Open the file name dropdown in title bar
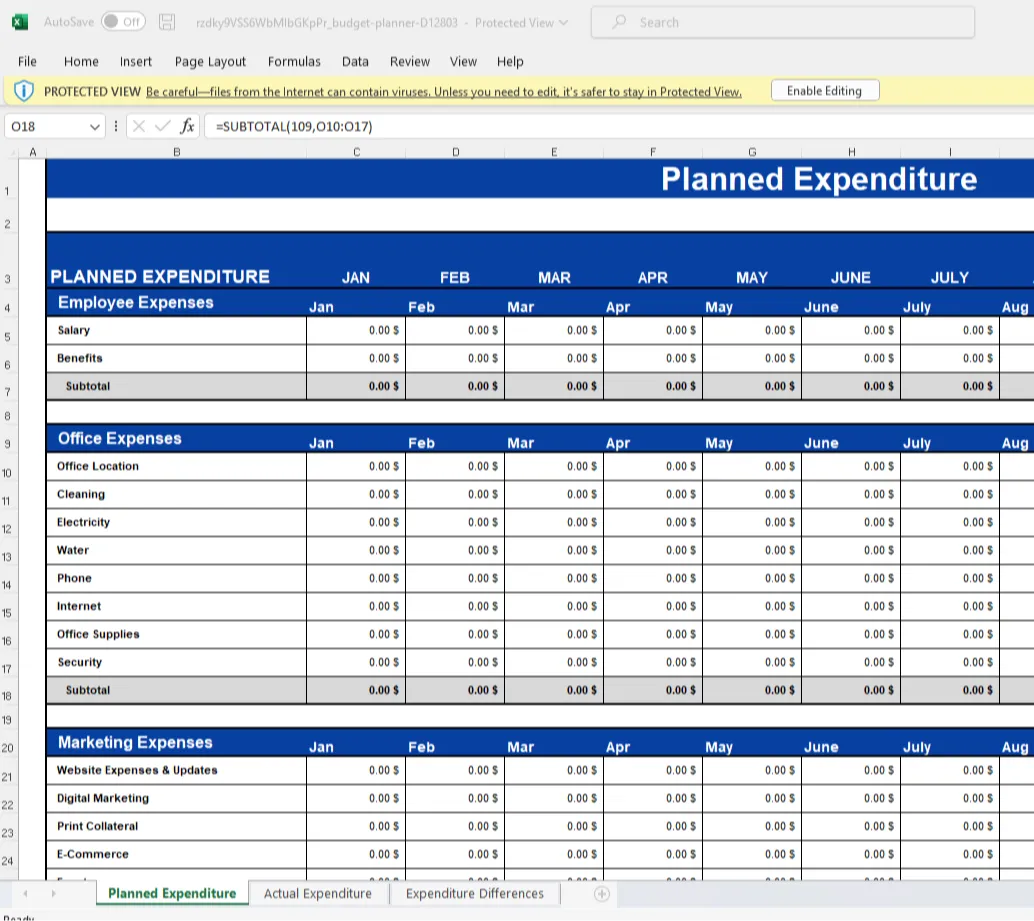This screenshot has width=1034, height=921. click(x=563, y=22)
